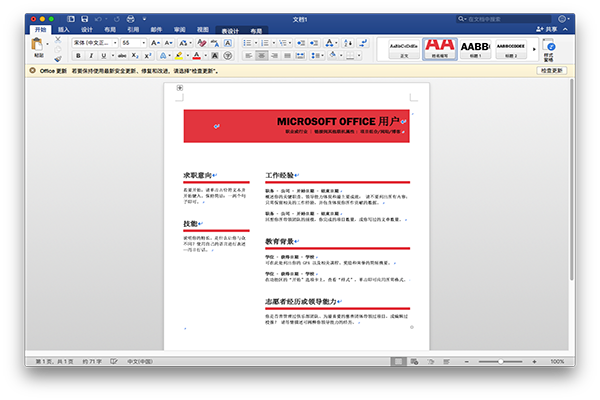Screen dimensions: 600x400
Task: Toggle Italic formatting
Action: coord(91,56)
